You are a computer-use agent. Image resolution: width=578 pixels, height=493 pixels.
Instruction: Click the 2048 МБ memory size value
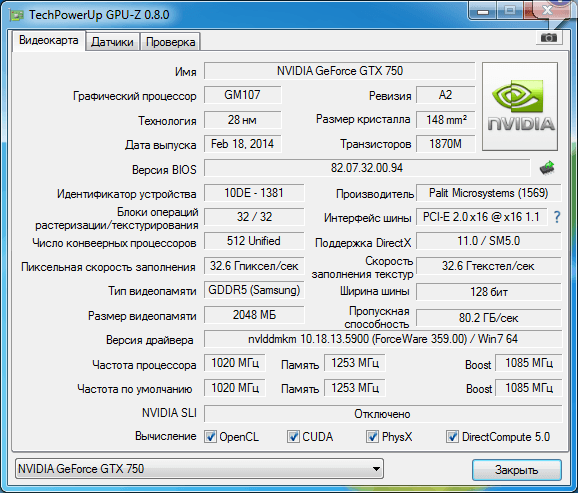coord(254,315)
